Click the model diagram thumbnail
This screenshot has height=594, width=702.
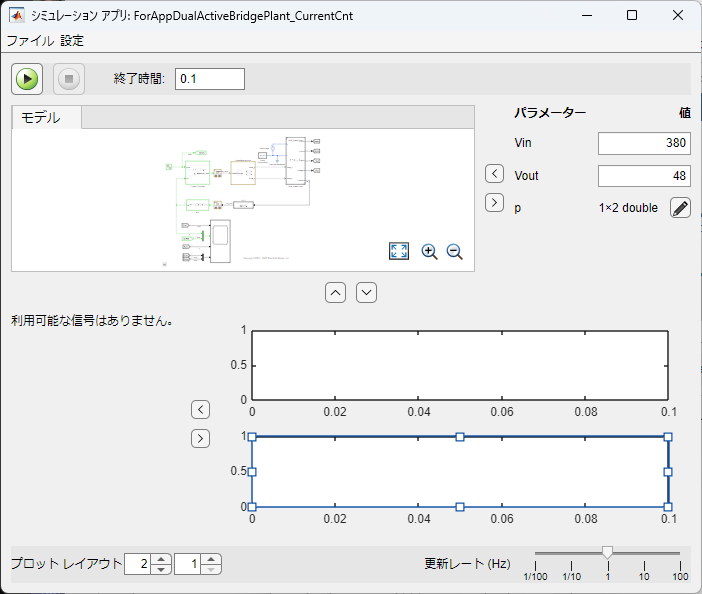tap(243, 200)
